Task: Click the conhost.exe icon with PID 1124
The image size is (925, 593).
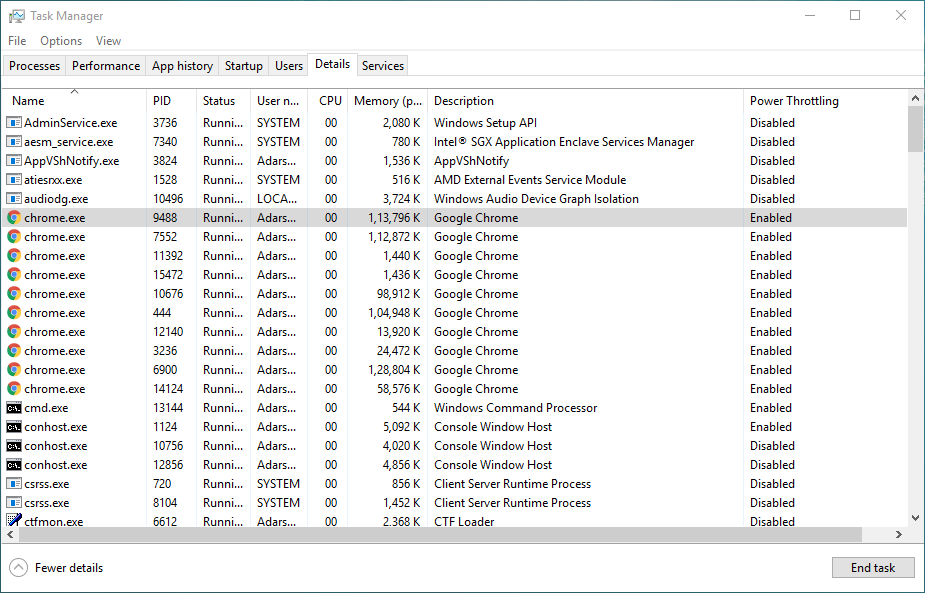Action: click(x=14, y=427)
